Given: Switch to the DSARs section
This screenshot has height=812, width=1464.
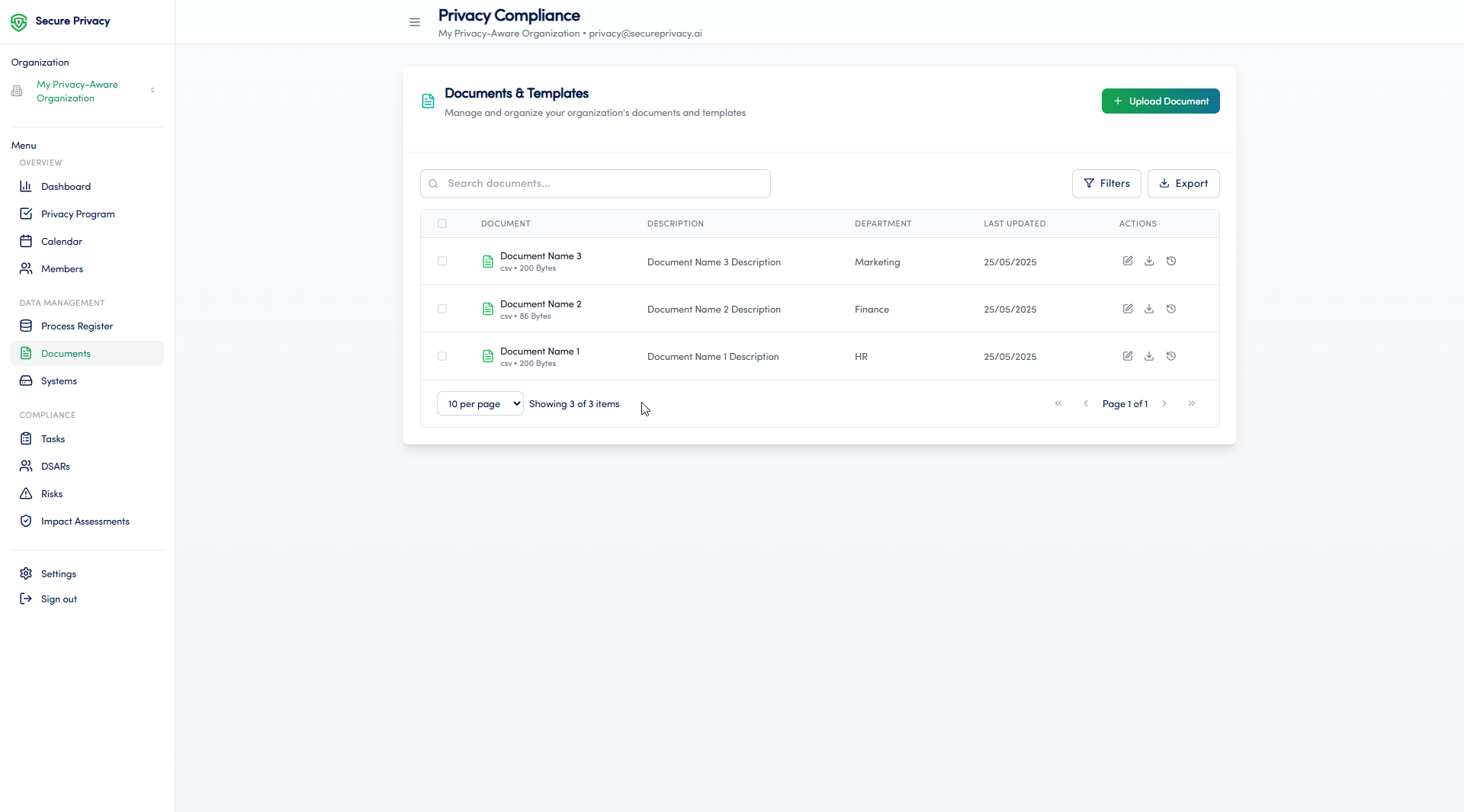Looking at the screenshot, I should click(55, 466).
